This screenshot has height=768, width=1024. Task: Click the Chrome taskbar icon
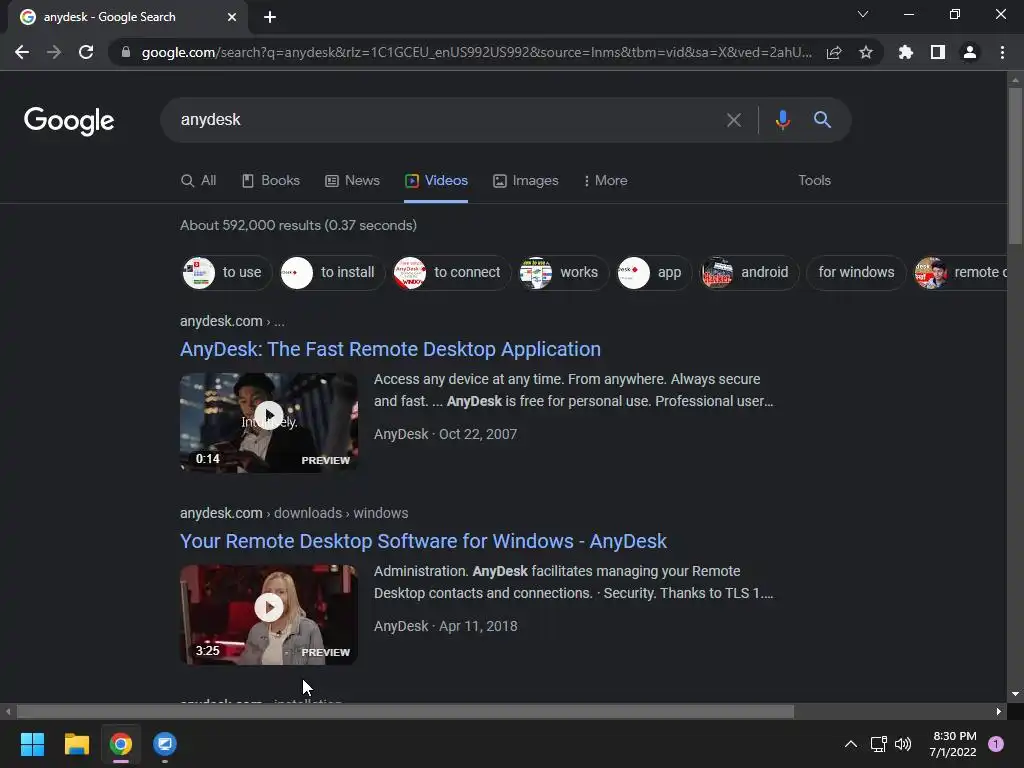[x=121, y=744]
